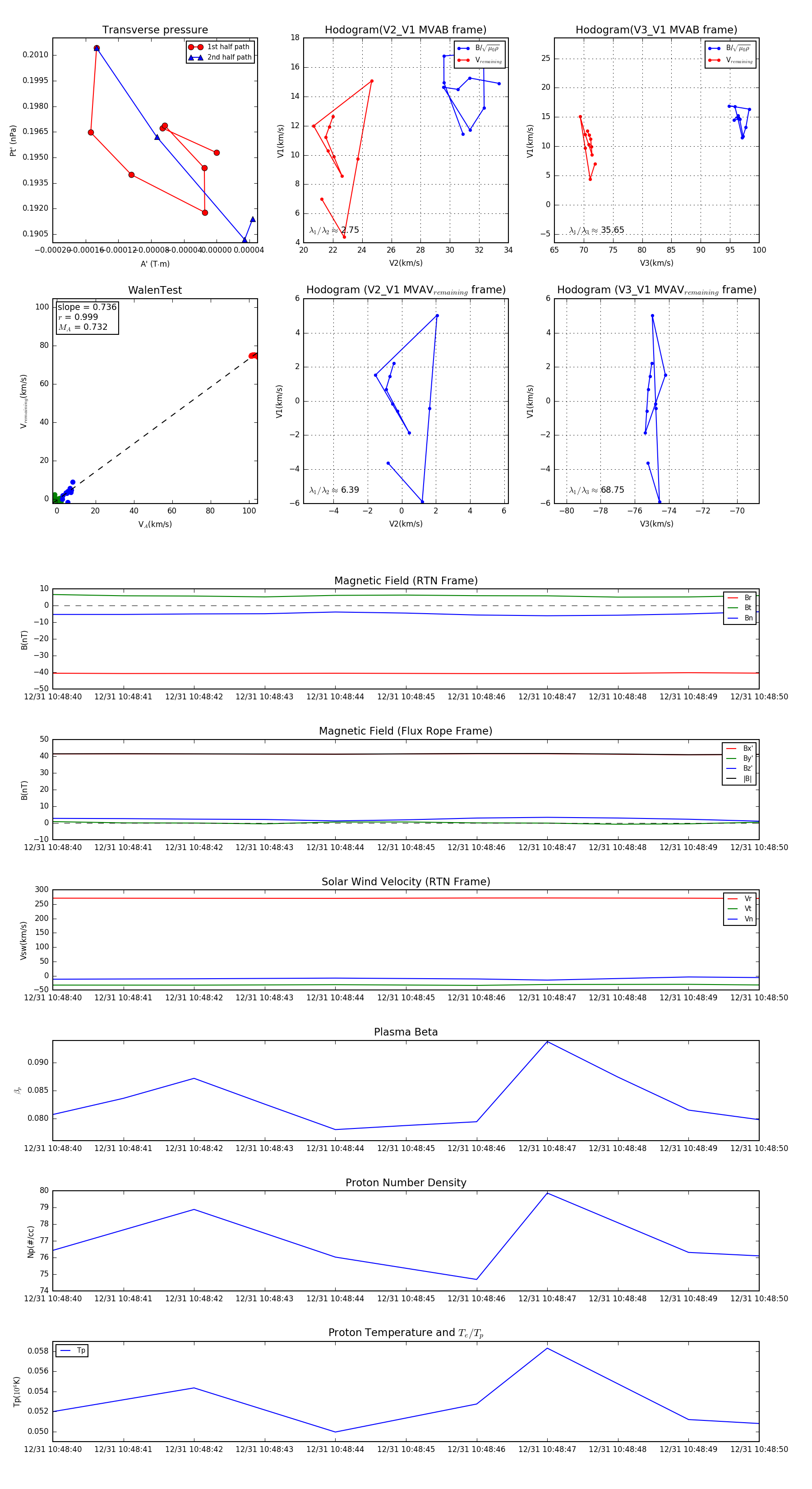This screenshot has width=812, height=1489.
Task: Click the eigenvalue ratio text "6.39"
Action: point(350,490)
